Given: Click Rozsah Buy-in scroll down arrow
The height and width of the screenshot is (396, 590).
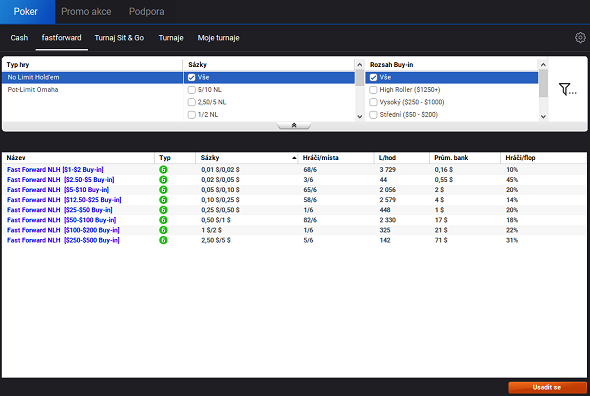Looking at the screenshot, I should tap(543, 116).
